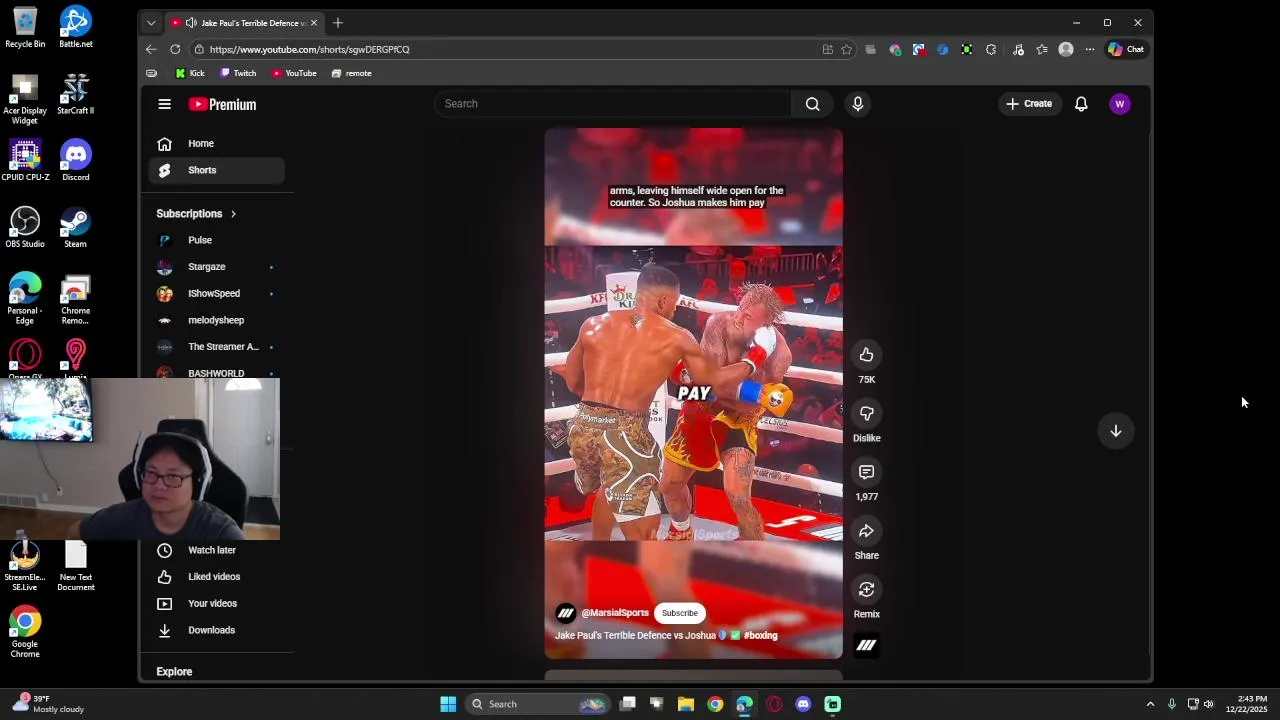The image size is (1280, 720).
Task: Open the Windows Start menu
Action: [x=448, y=704]
